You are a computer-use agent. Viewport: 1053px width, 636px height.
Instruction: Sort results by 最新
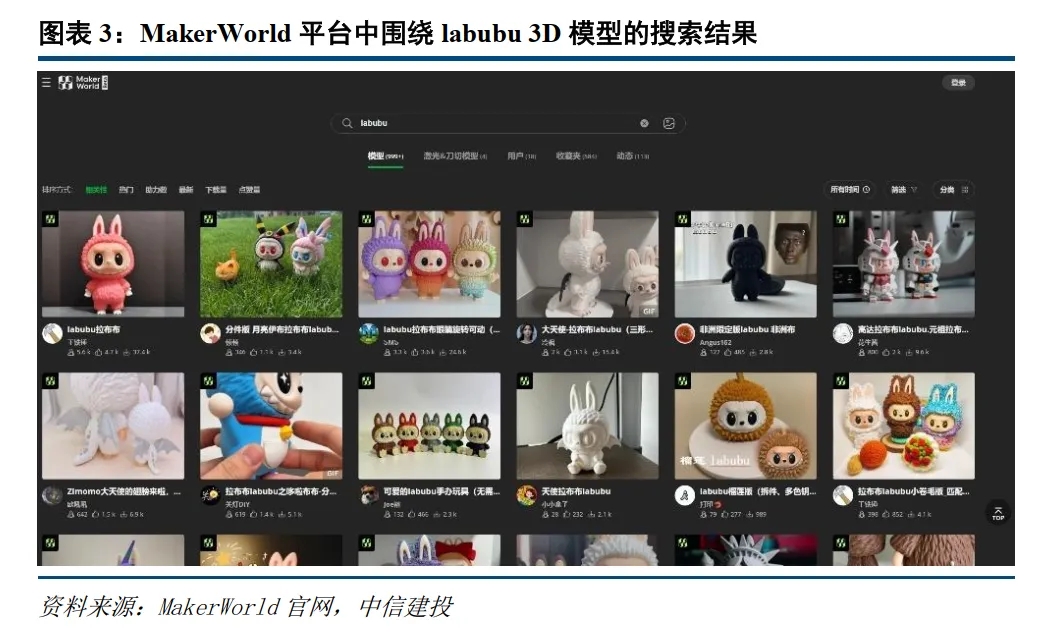(x=186, y=189)
